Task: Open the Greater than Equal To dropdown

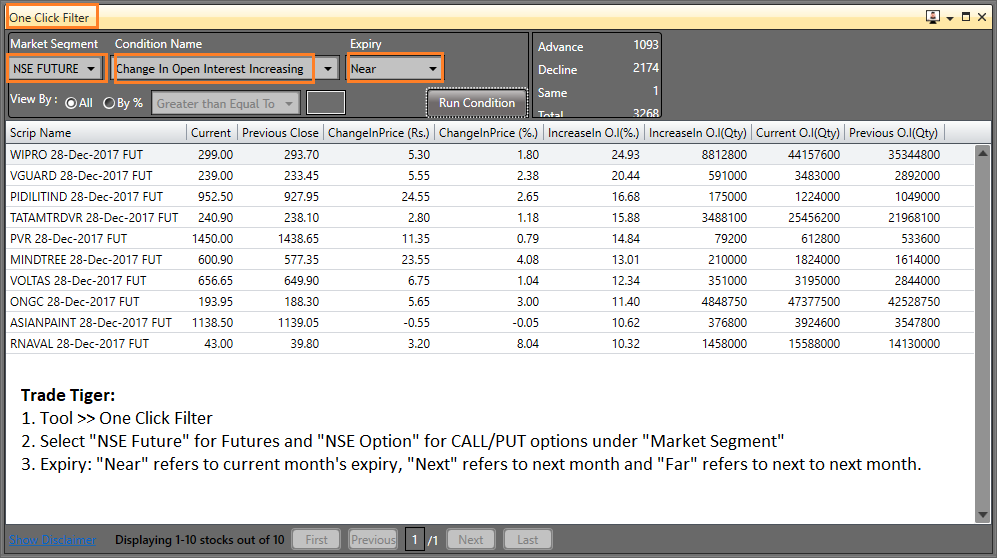Action: [x=225, y=103]
